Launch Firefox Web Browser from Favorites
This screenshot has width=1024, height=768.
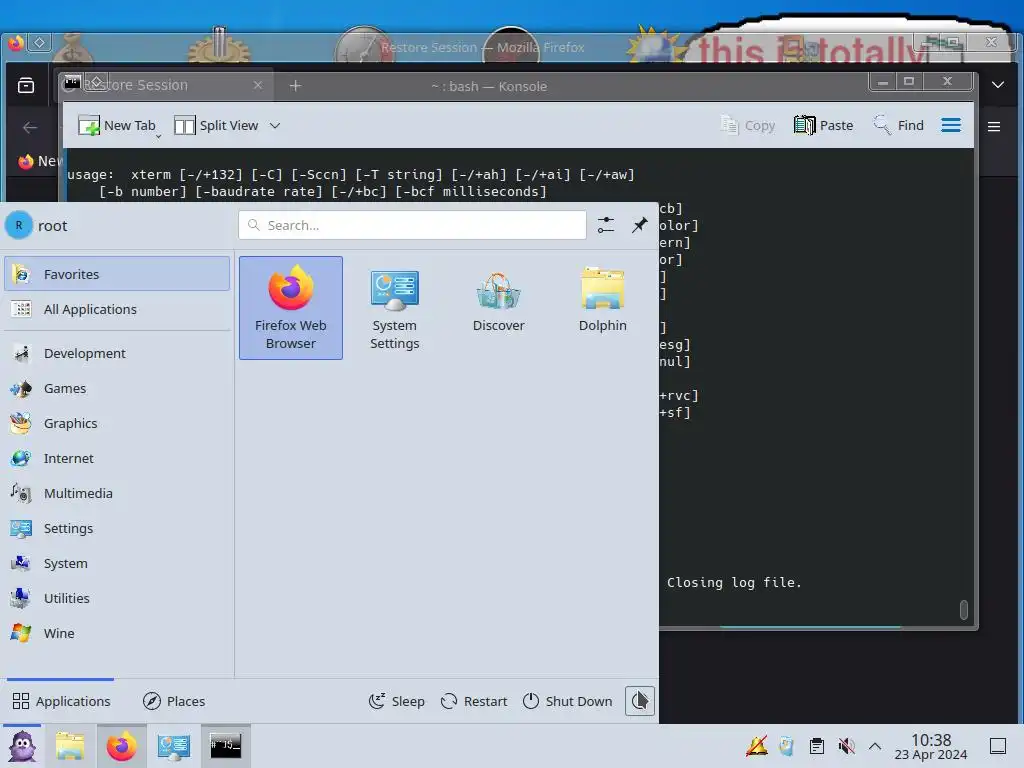pyautogui.click(x=291, y=308)
